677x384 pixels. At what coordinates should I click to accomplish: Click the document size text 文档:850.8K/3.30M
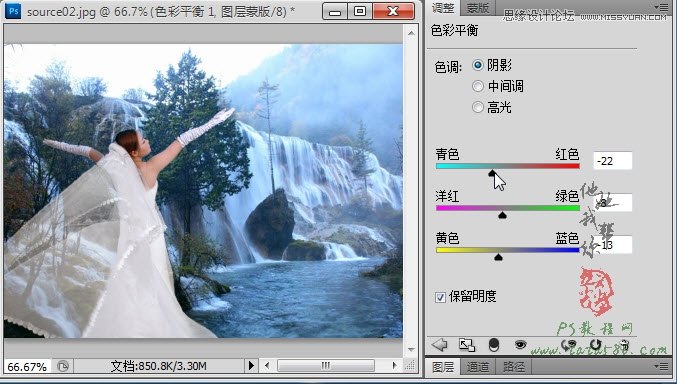pyautogui.click(x=158, y=366)
